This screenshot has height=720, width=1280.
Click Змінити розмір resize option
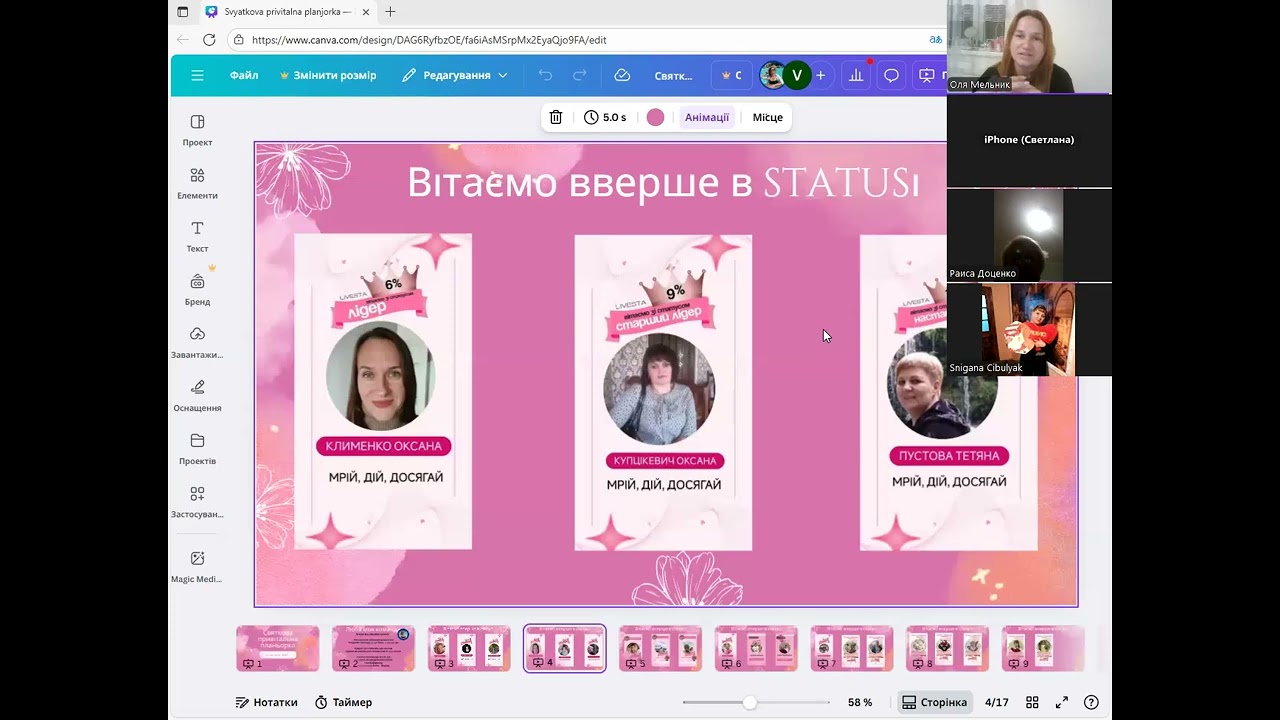[328, 75]
